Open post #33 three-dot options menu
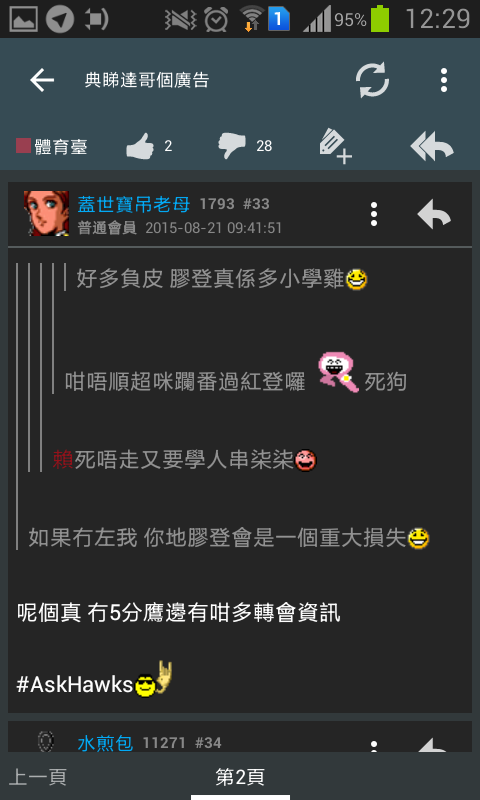 (374, 214)
